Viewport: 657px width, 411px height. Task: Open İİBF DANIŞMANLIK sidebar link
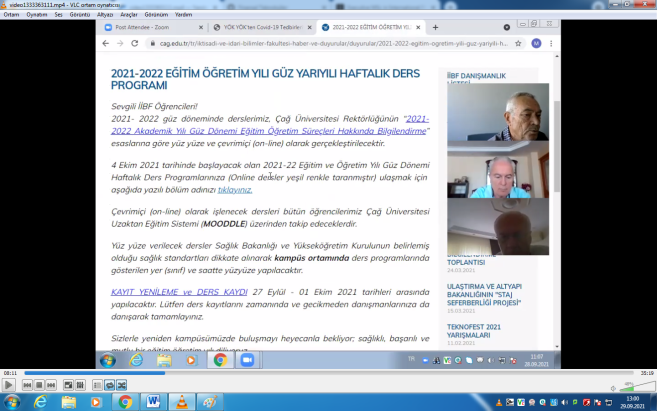click(x=476, y=76)
